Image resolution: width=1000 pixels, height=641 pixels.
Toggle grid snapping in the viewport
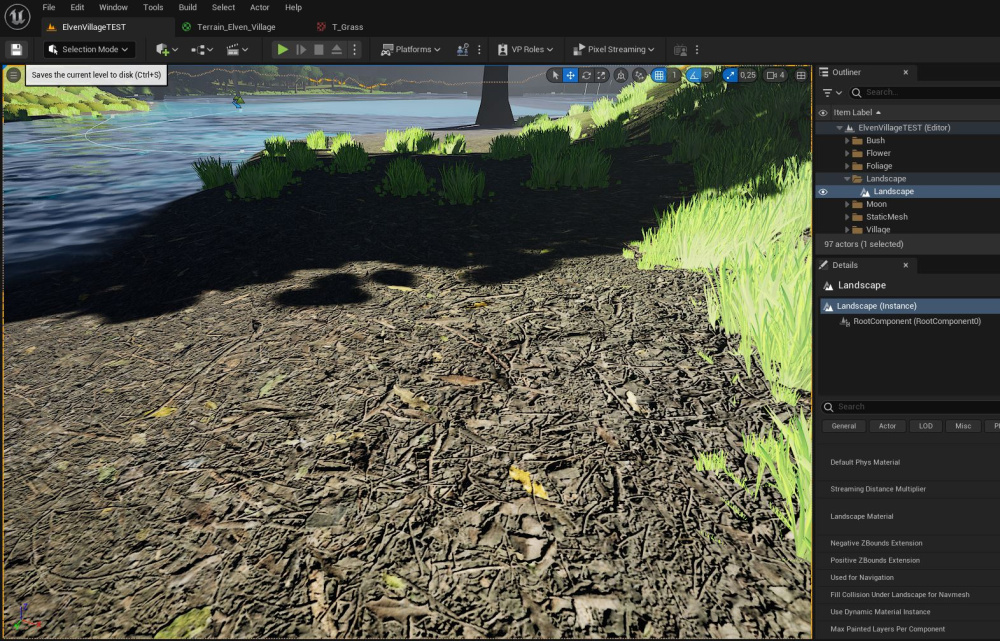tap(658, 75)
